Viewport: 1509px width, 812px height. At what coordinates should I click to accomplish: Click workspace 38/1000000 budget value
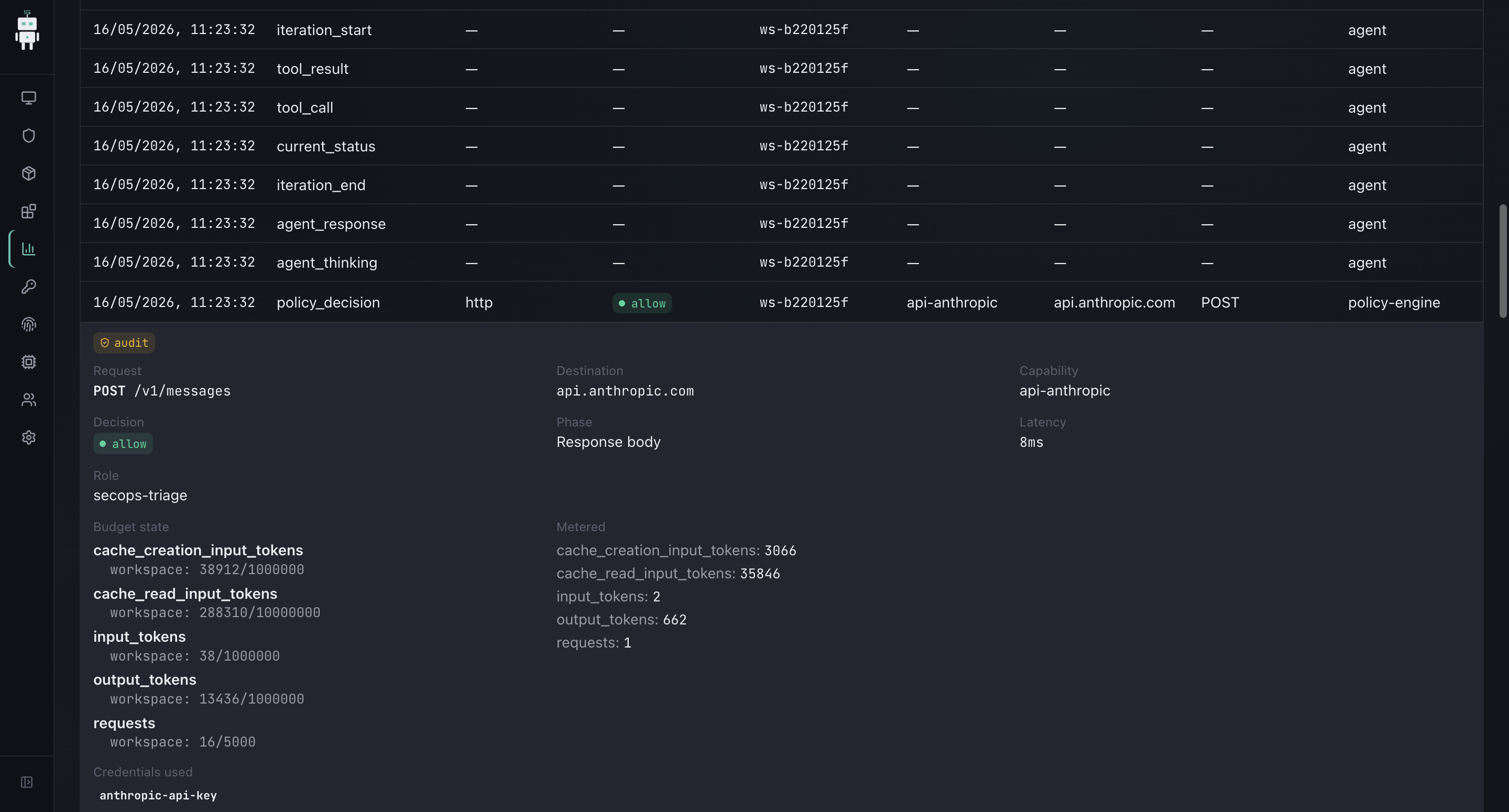click(x=194, y=655)
